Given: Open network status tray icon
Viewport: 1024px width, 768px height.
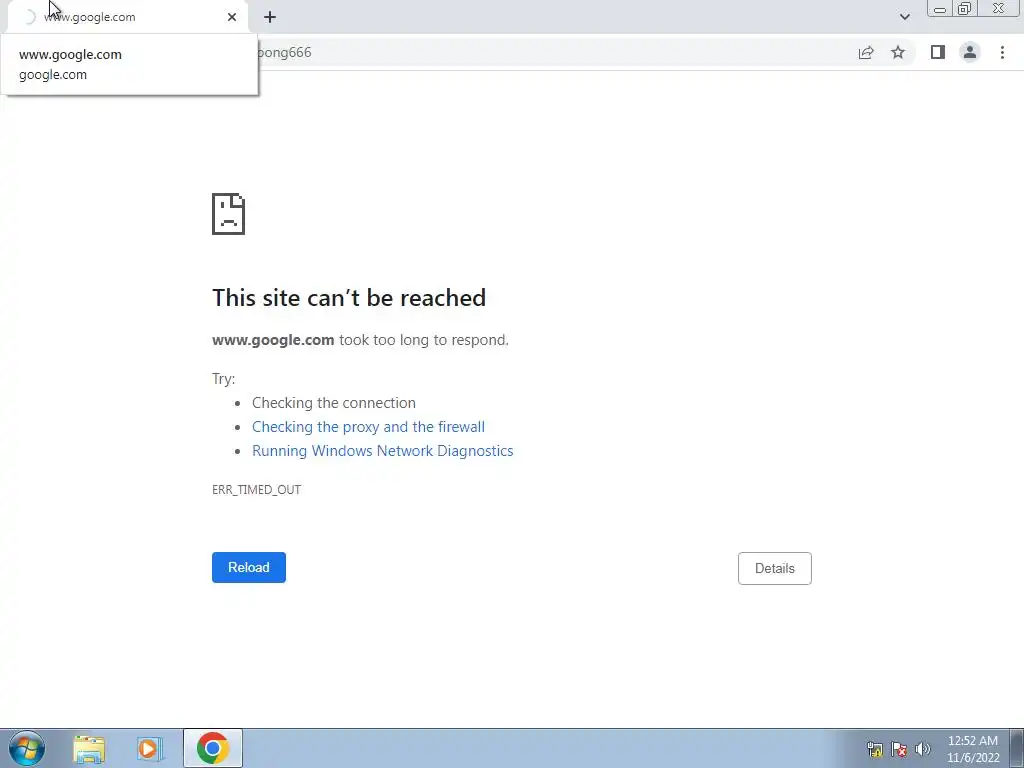Looking at the screenshot, I should tap(874, 749).
